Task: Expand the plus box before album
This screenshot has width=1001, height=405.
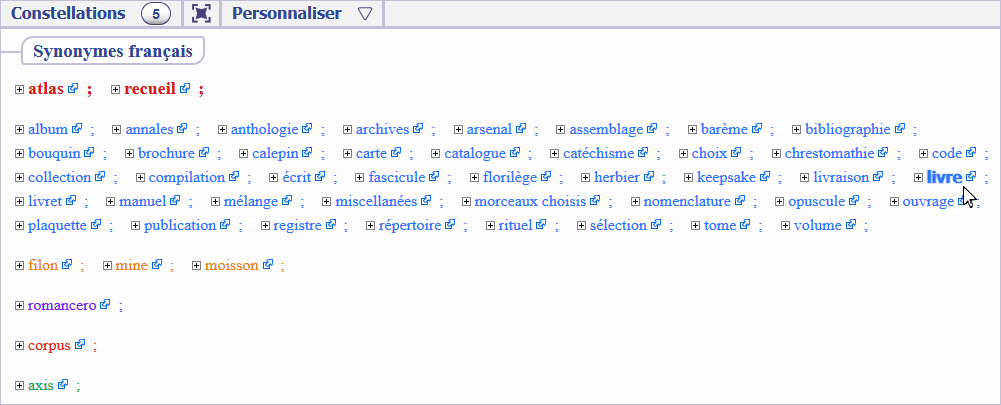Action: click(x=20, y=129)
